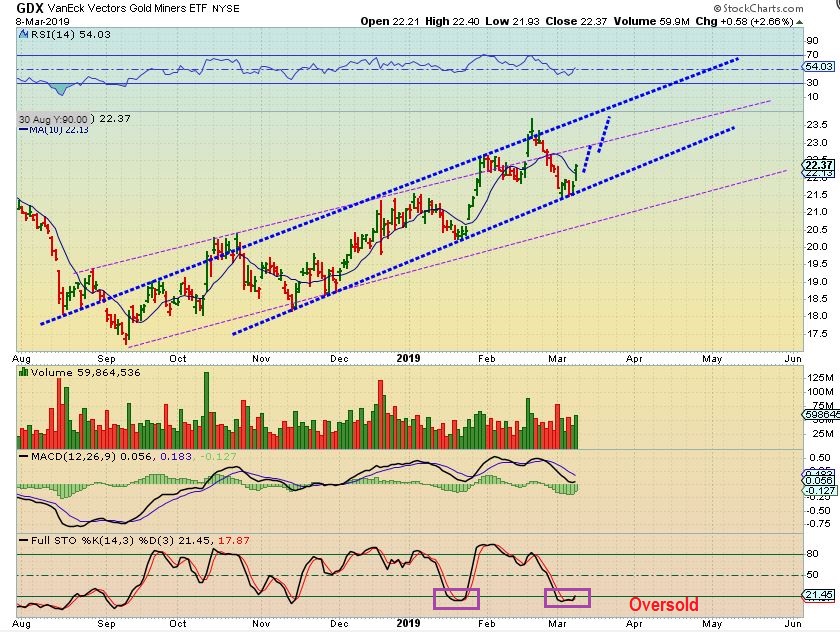Click the VanEck Vectors Gold Miners ETF title

128,9
